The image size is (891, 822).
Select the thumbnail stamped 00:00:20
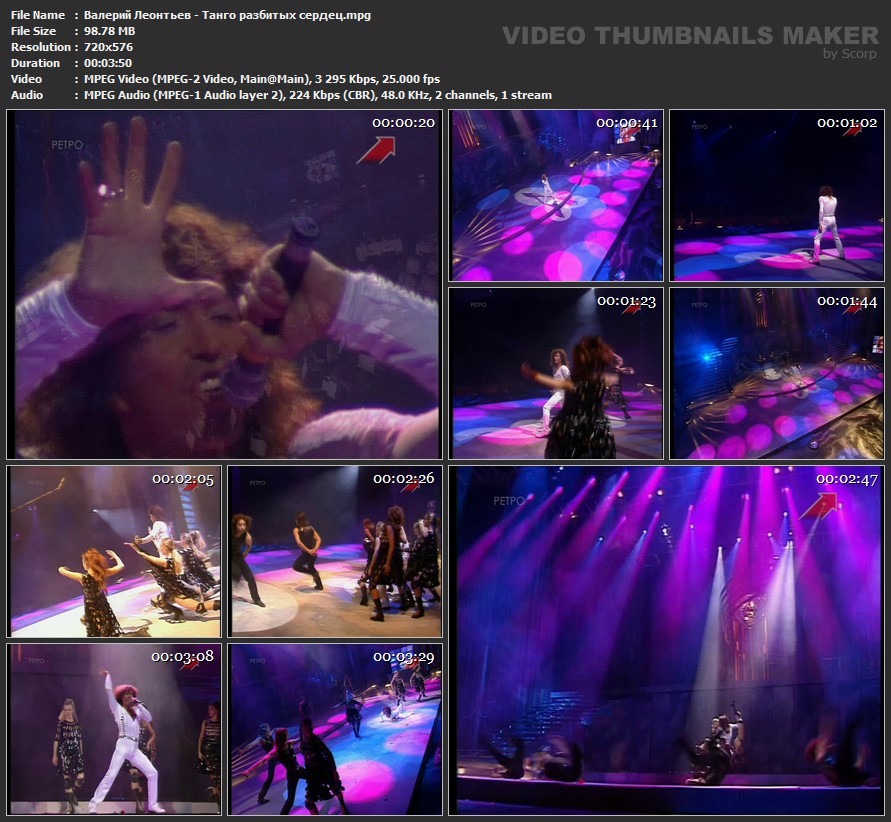[224, 284]
